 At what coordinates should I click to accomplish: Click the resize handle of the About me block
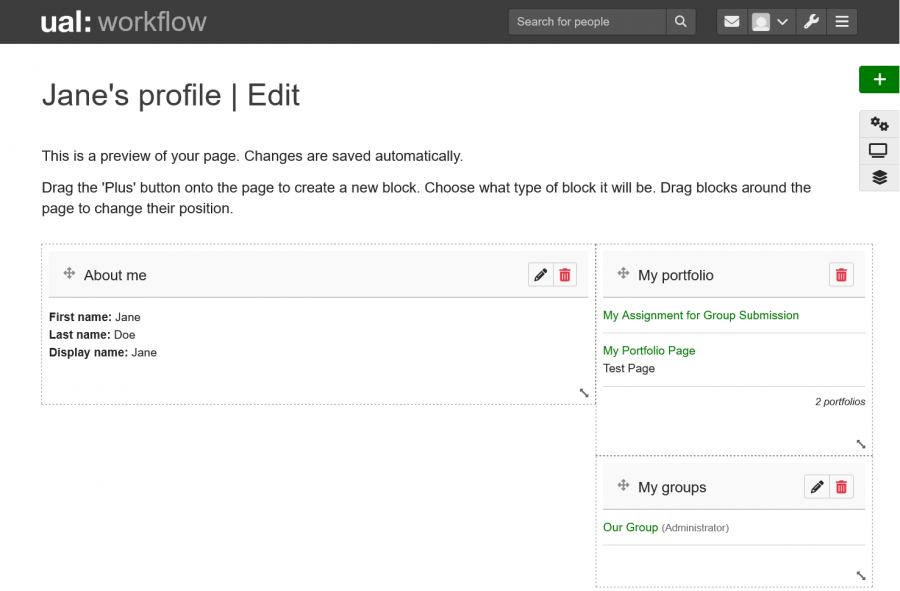(584, 393)
